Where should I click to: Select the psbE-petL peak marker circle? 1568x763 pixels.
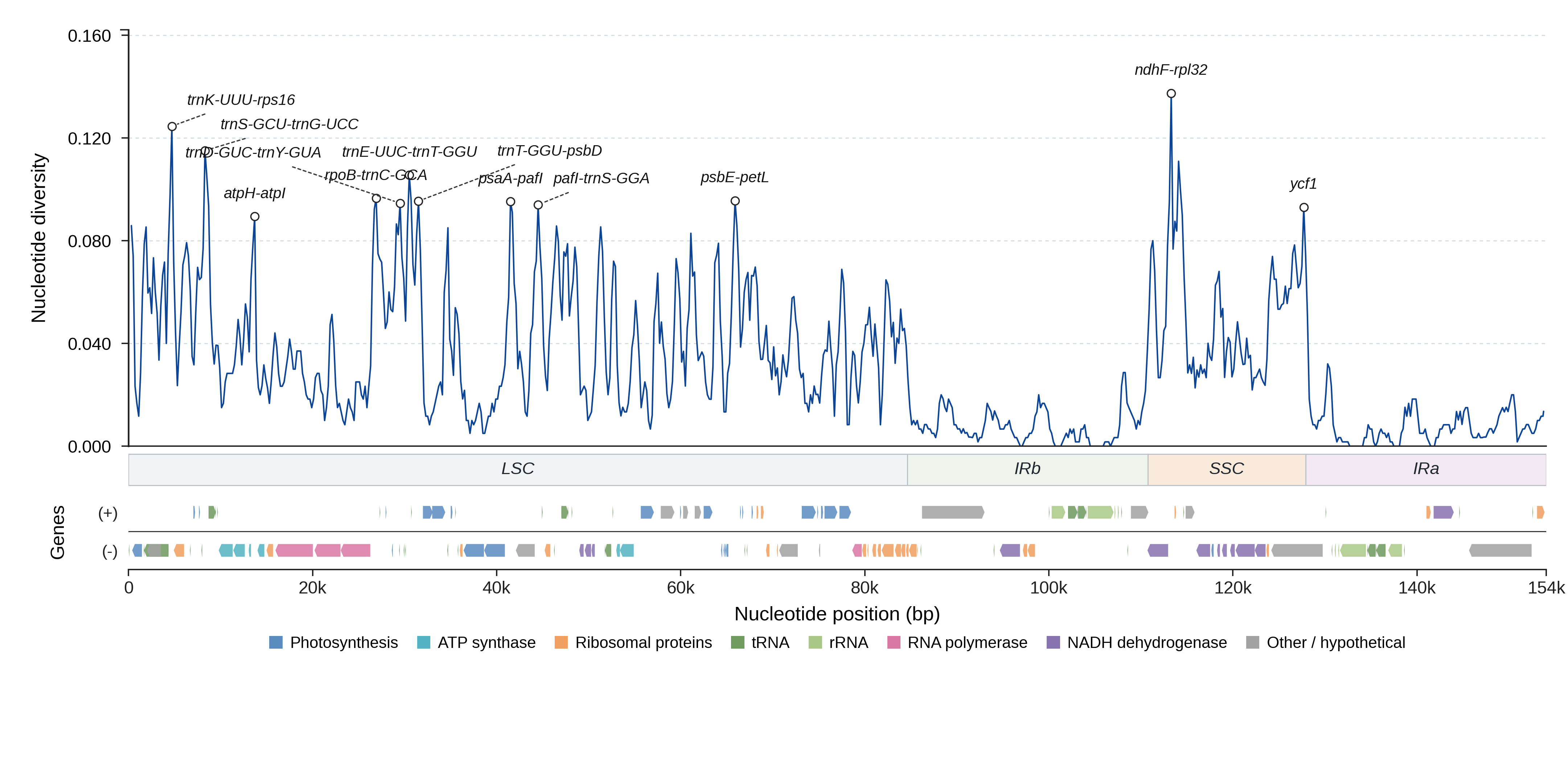click(x=735, y=201)
